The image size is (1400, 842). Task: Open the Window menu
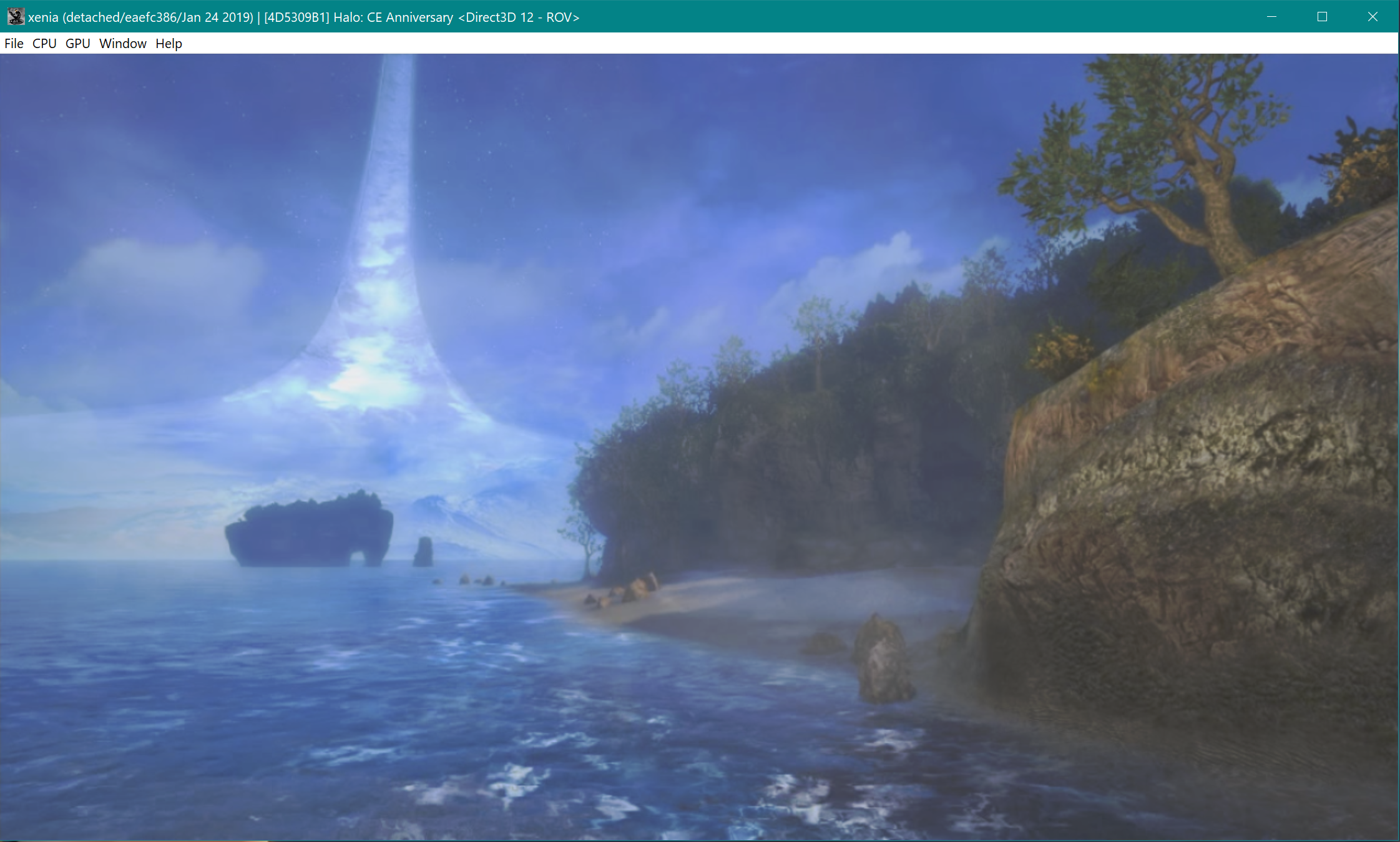point(122,44)
